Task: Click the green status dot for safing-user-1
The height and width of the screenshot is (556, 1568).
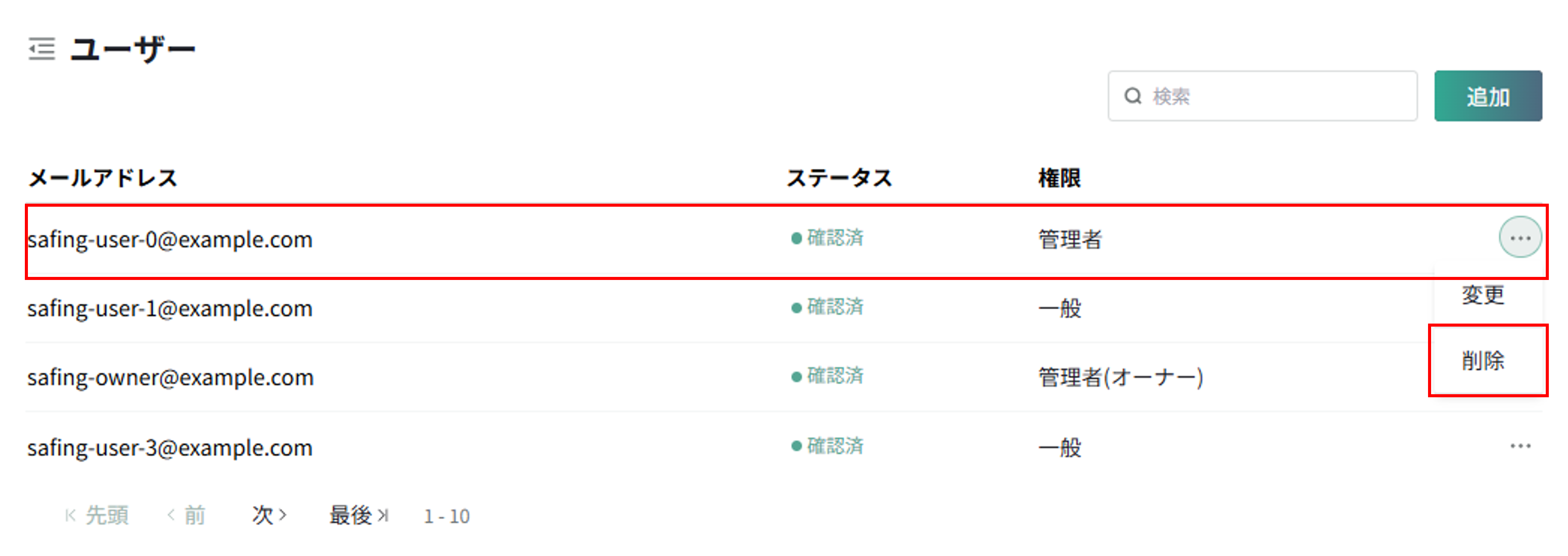Action: [796, 308]
